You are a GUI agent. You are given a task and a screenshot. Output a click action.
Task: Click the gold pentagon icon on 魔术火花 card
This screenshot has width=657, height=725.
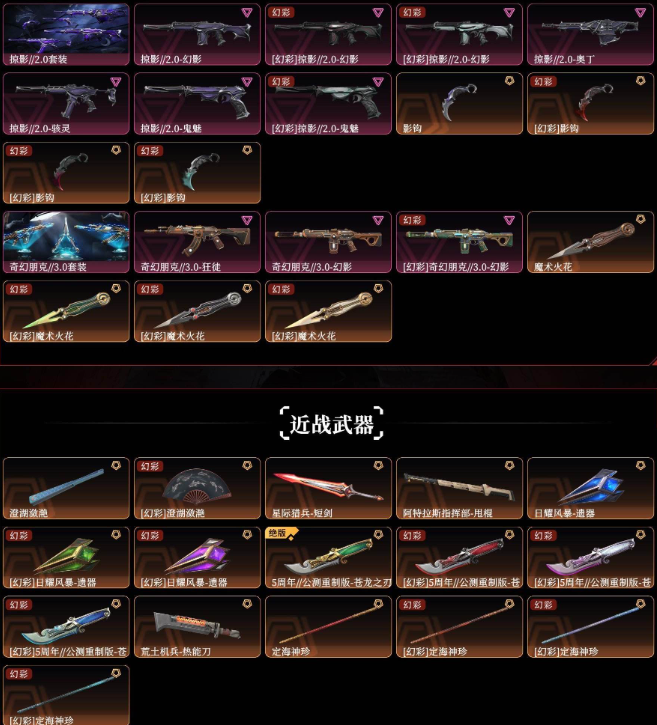pos(640,219)
